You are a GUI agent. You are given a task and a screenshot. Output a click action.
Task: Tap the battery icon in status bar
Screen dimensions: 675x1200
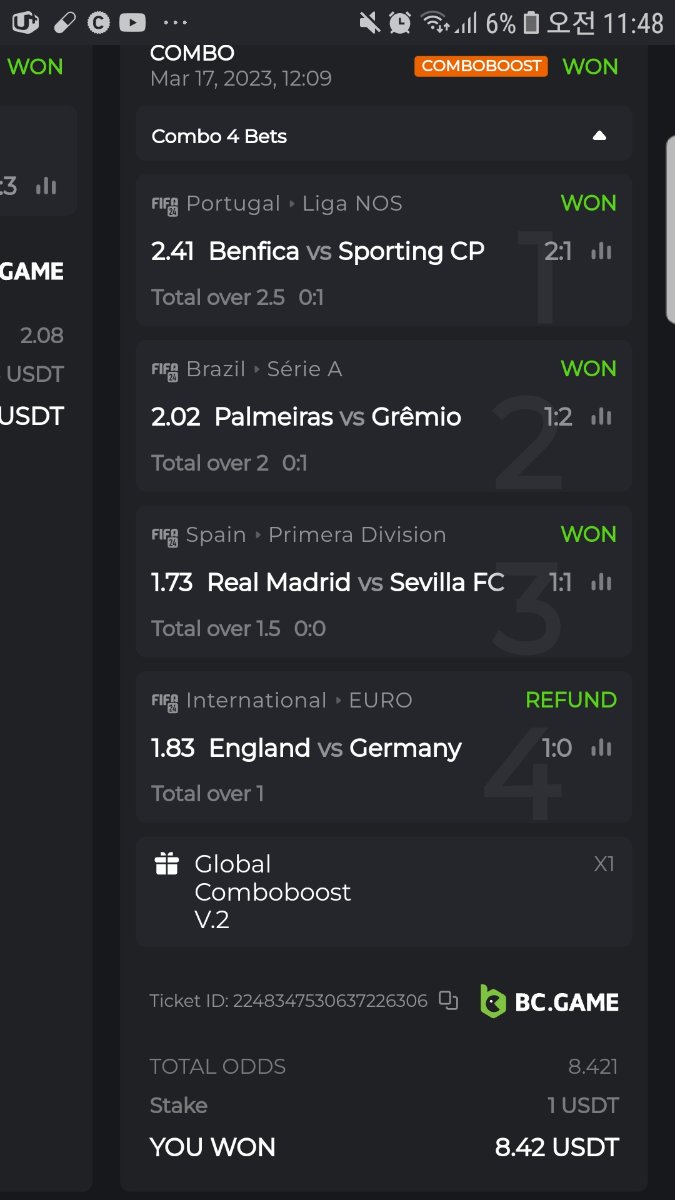click(531, 22)
